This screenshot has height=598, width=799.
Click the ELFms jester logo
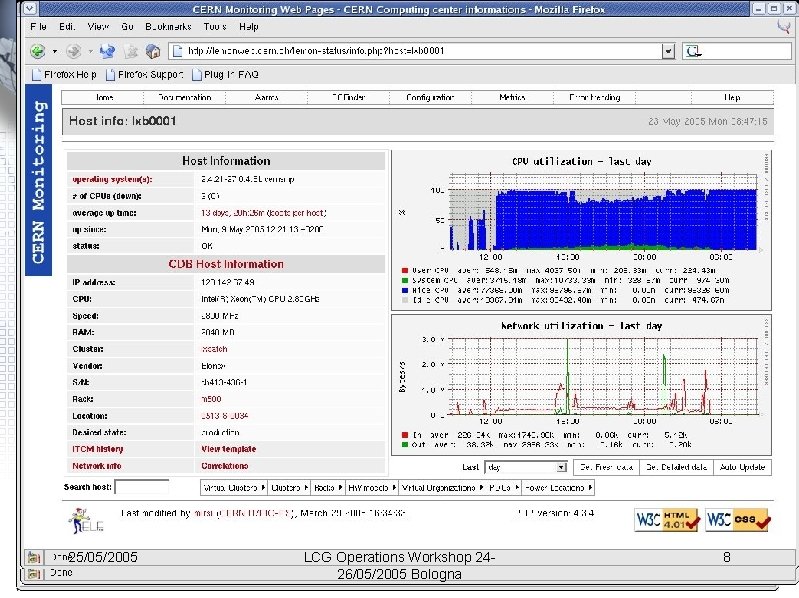click(x=86, y=520)
